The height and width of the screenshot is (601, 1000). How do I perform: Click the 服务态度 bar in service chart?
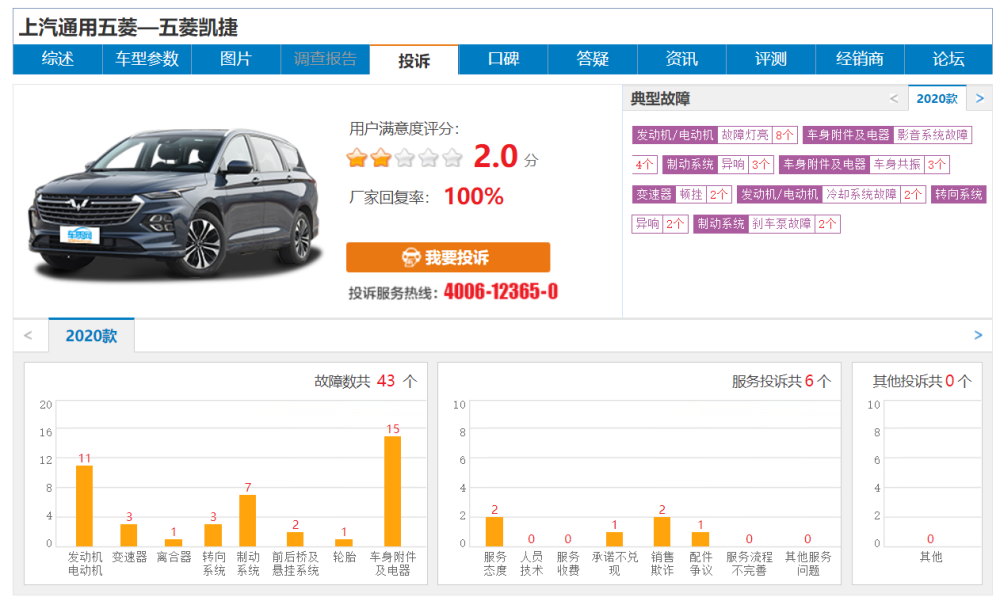[494, 531]
